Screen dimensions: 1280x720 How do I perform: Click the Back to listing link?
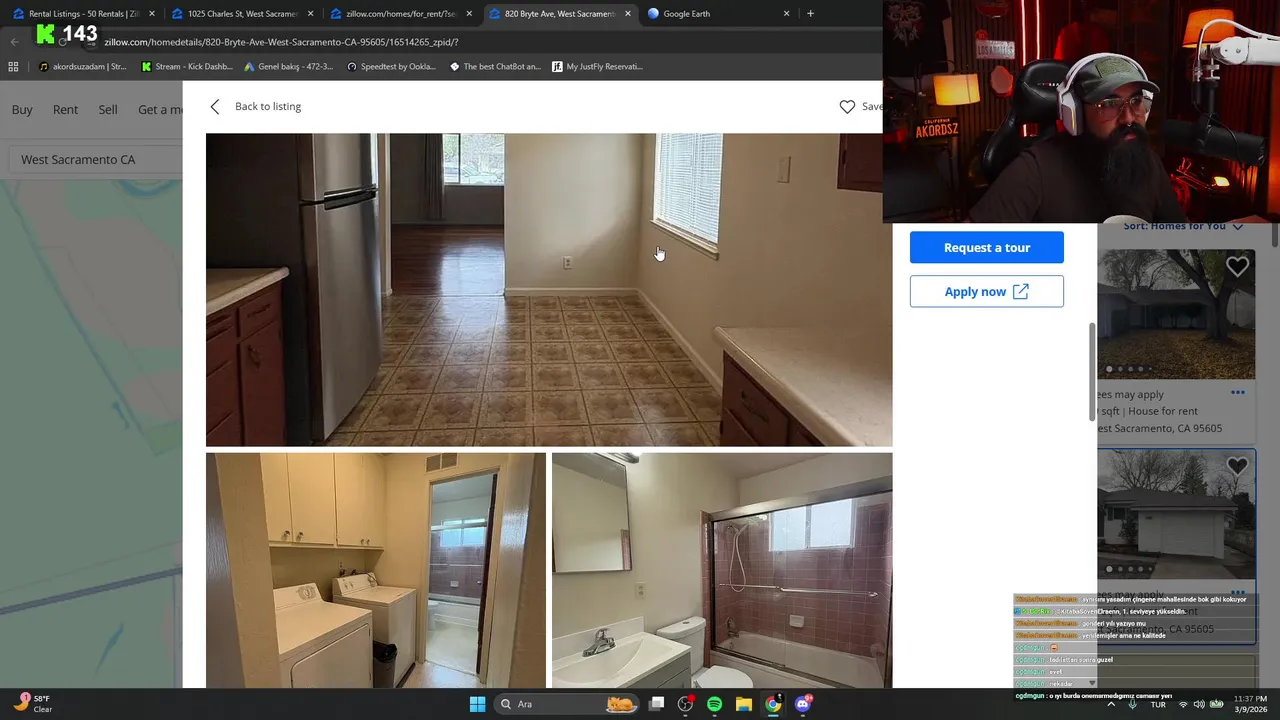pos(268,107)
